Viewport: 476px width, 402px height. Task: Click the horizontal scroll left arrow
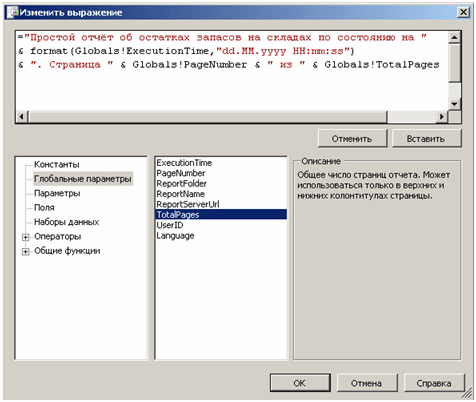(22, 116)
